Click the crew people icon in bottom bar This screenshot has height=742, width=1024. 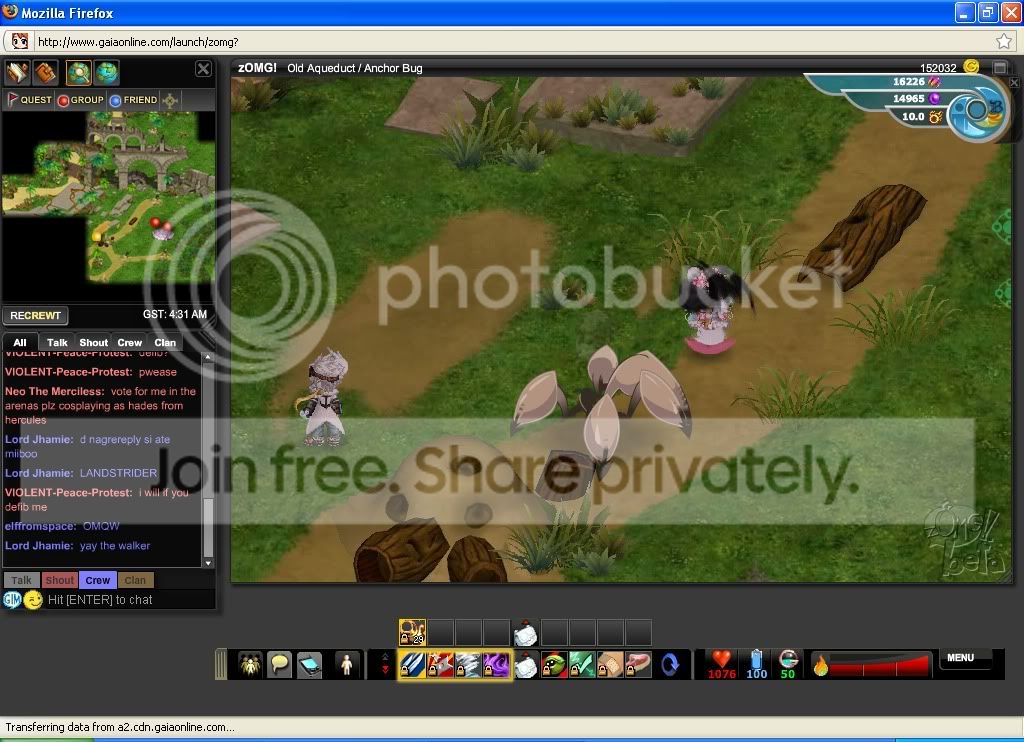250,665
